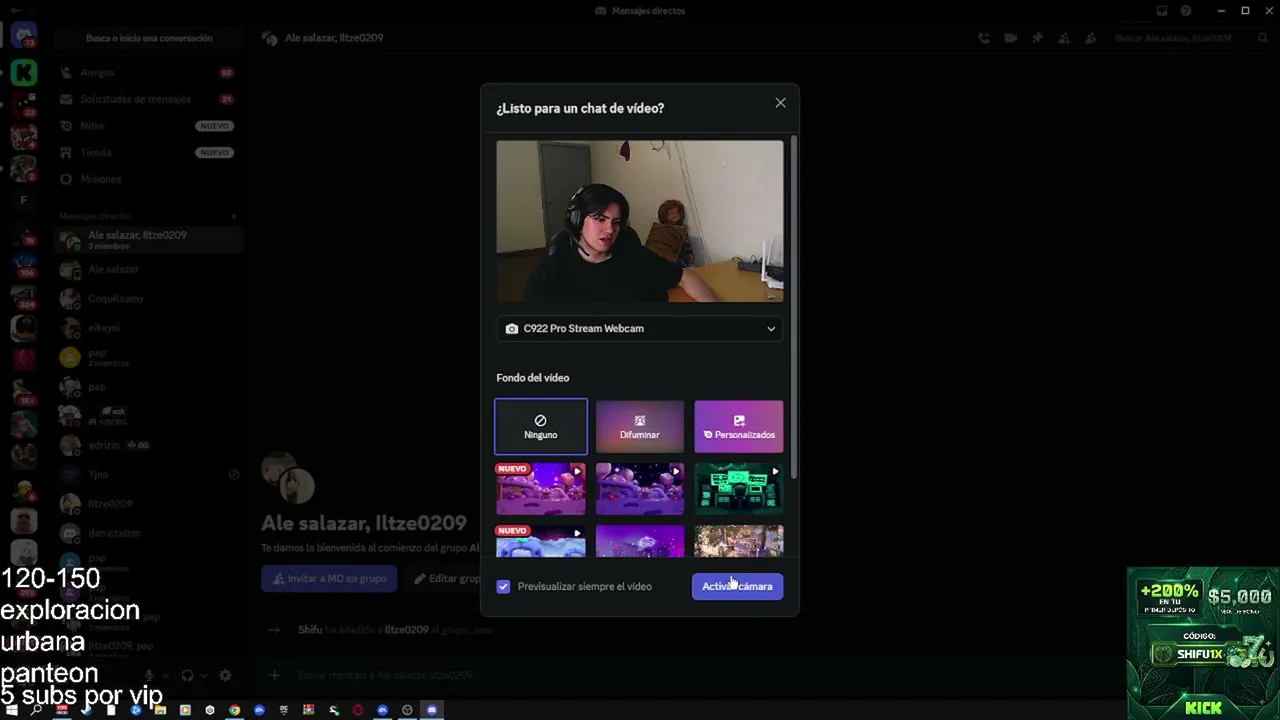Image resolution: width=1280 pixels, height=720 pixels.
Task: Open the Ale salazar, lltze0209 group chat
Action: (149, 240)
